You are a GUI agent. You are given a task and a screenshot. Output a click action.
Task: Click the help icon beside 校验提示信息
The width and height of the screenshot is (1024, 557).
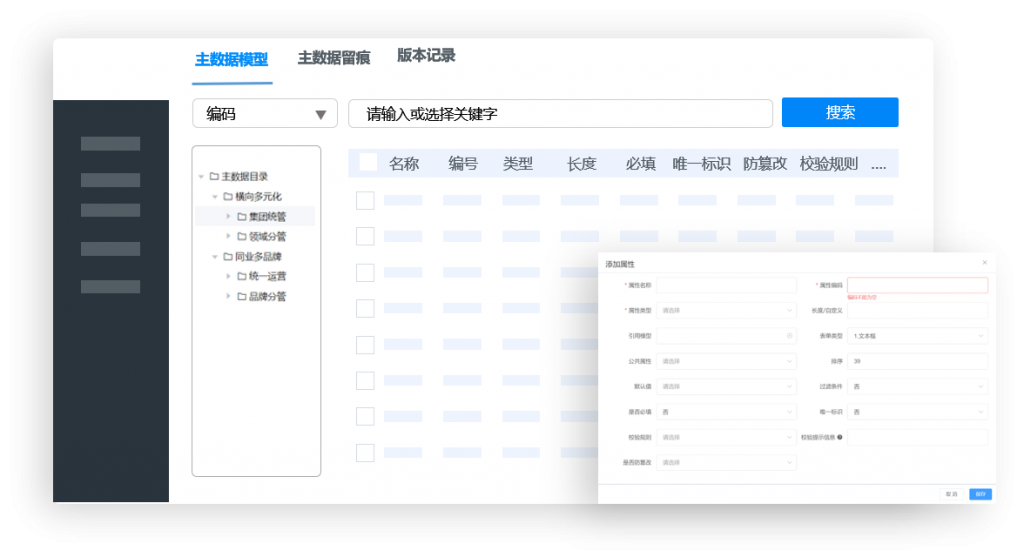pos(839,437)
